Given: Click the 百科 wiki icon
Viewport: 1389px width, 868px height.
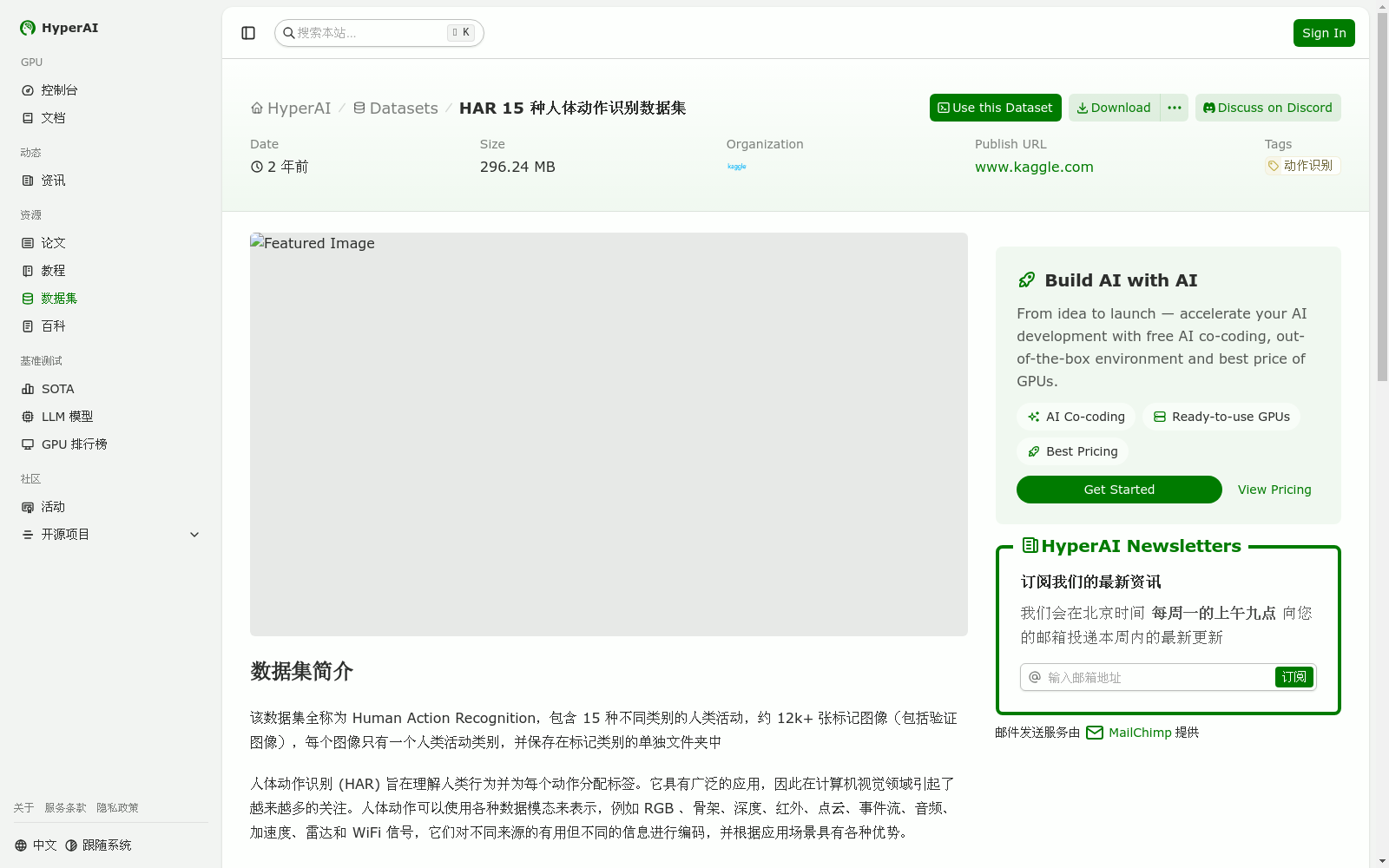Looking at the screenshot, I should pyautogui.click(x=28, y=326).
